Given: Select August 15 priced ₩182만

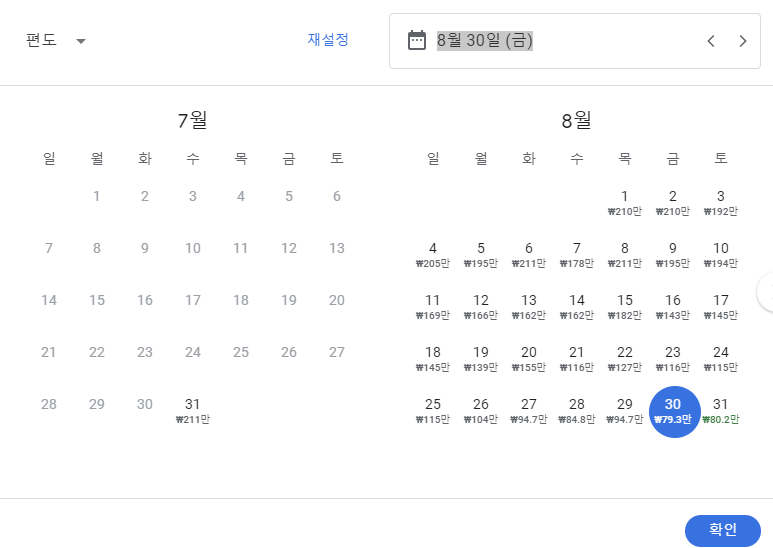Looking at the screenshot, I should [x=625, y=308].
